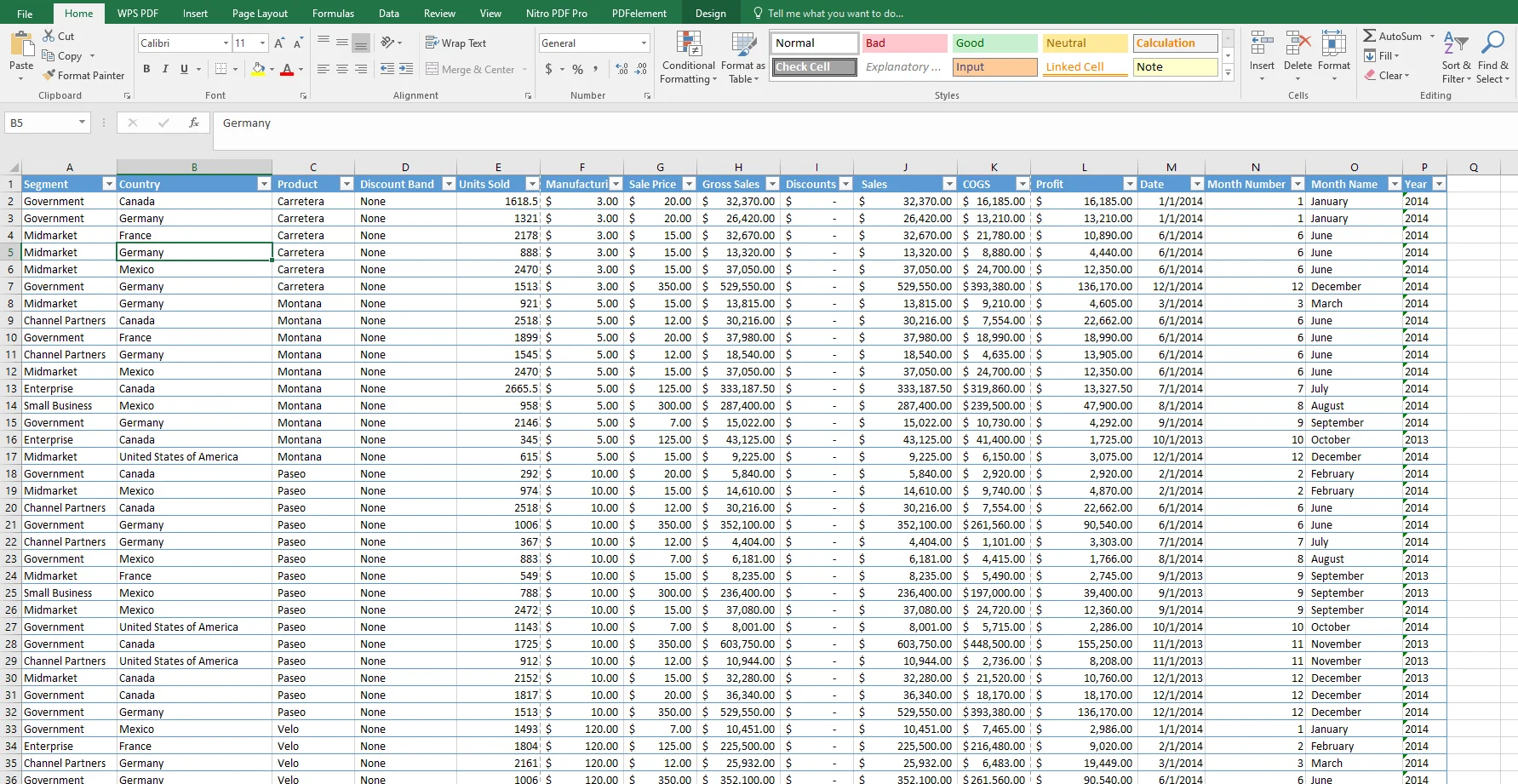Center text horizontally
Screen dimensions: 1518x784
[x=342, y=69]
